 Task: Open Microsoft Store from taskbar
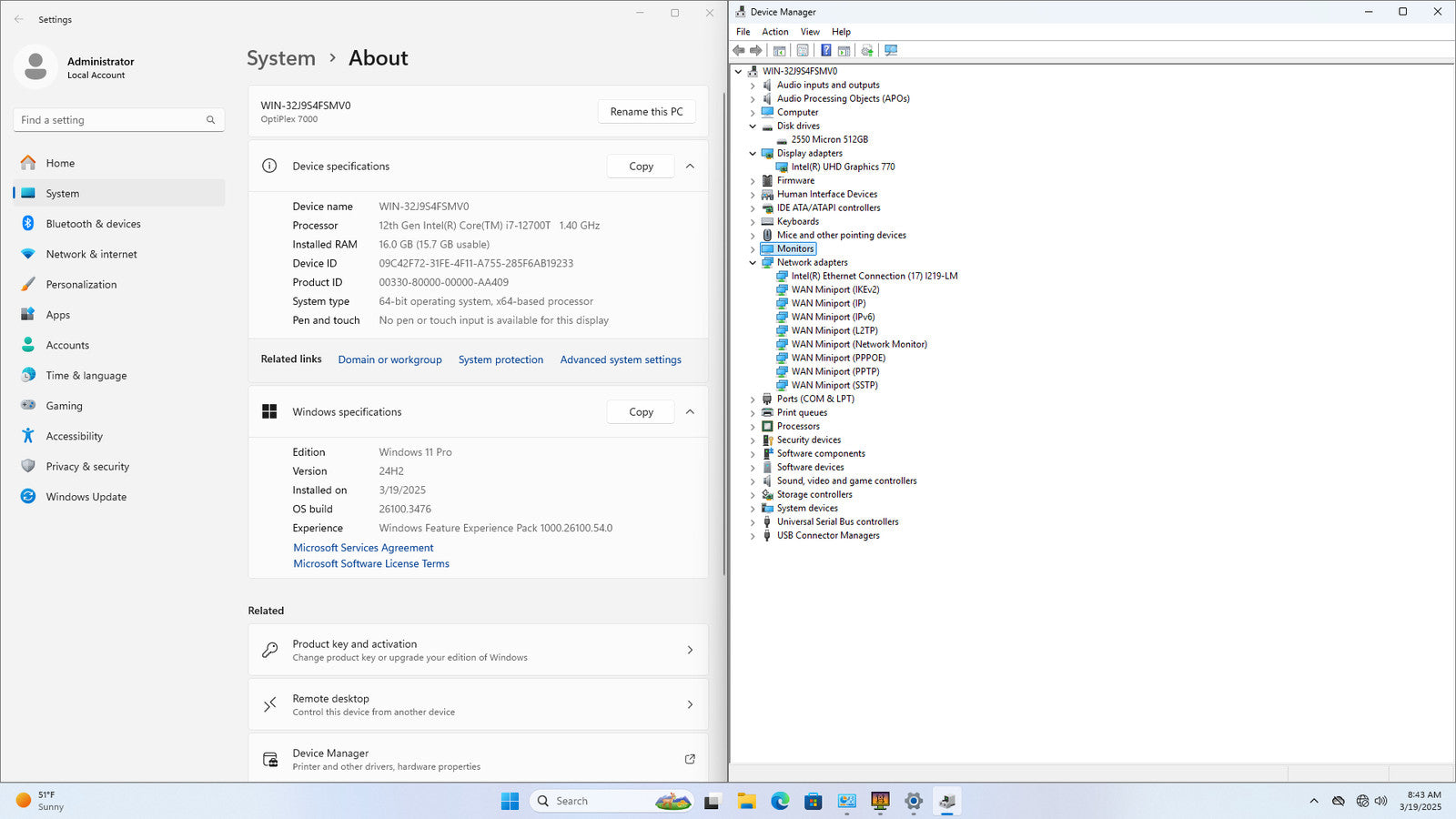point(814,801)
